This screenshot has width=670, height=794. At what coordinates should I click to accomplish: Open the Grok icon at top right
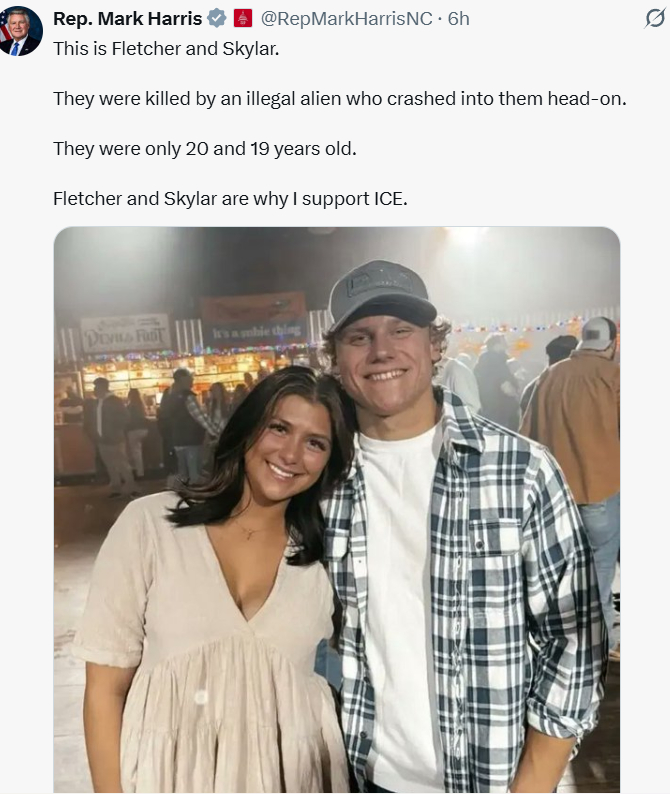click(654, 19)
